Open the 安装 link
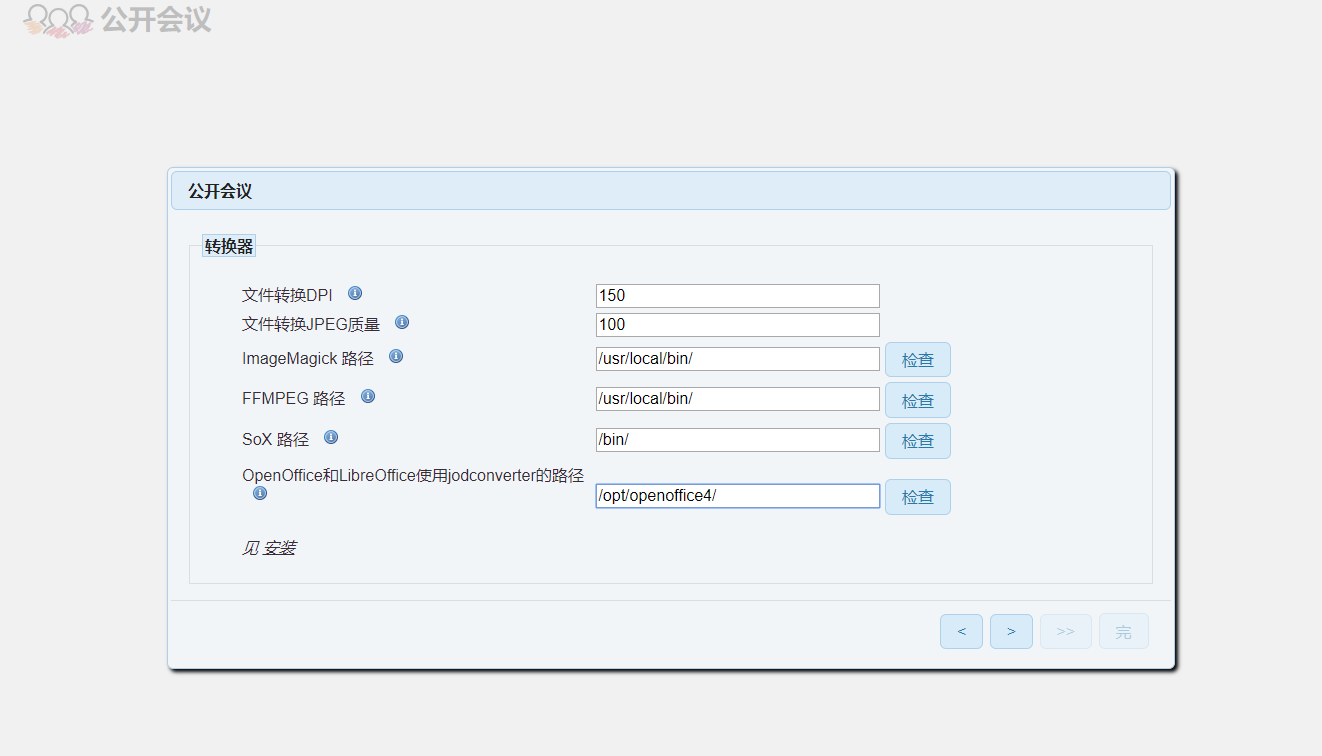 point(279,548)
